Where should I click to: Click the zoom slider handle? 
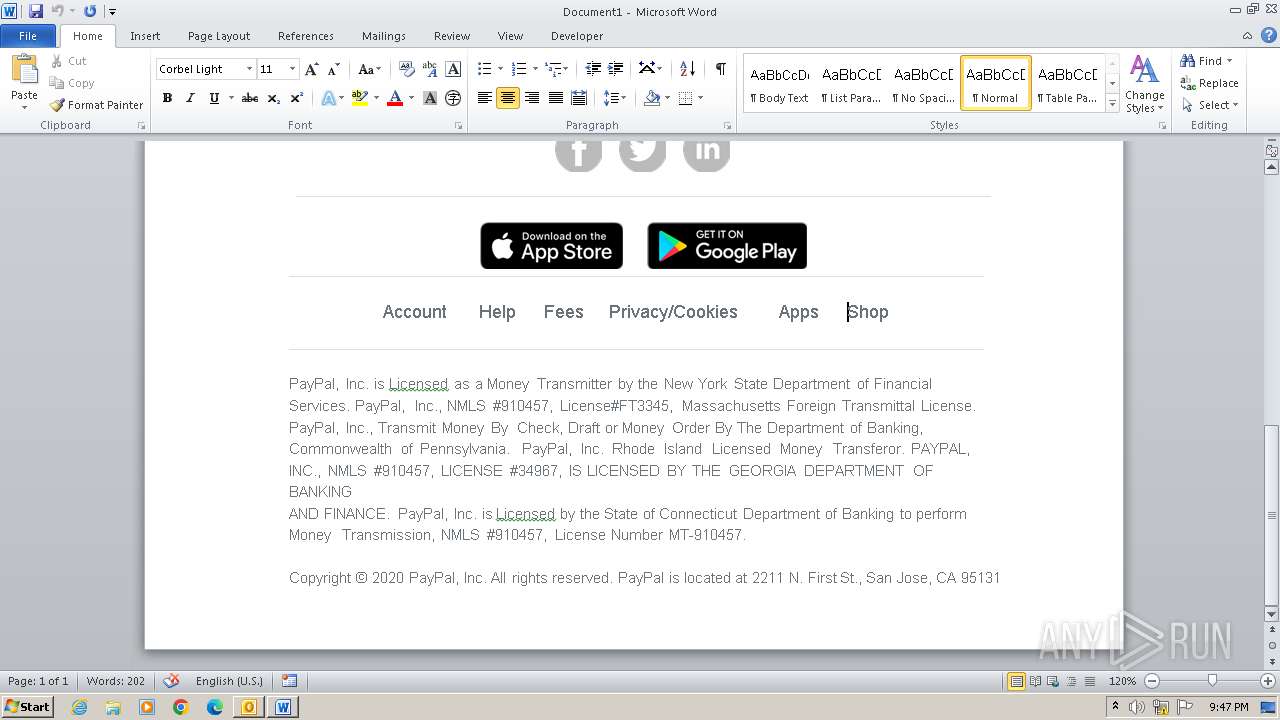1212,681
